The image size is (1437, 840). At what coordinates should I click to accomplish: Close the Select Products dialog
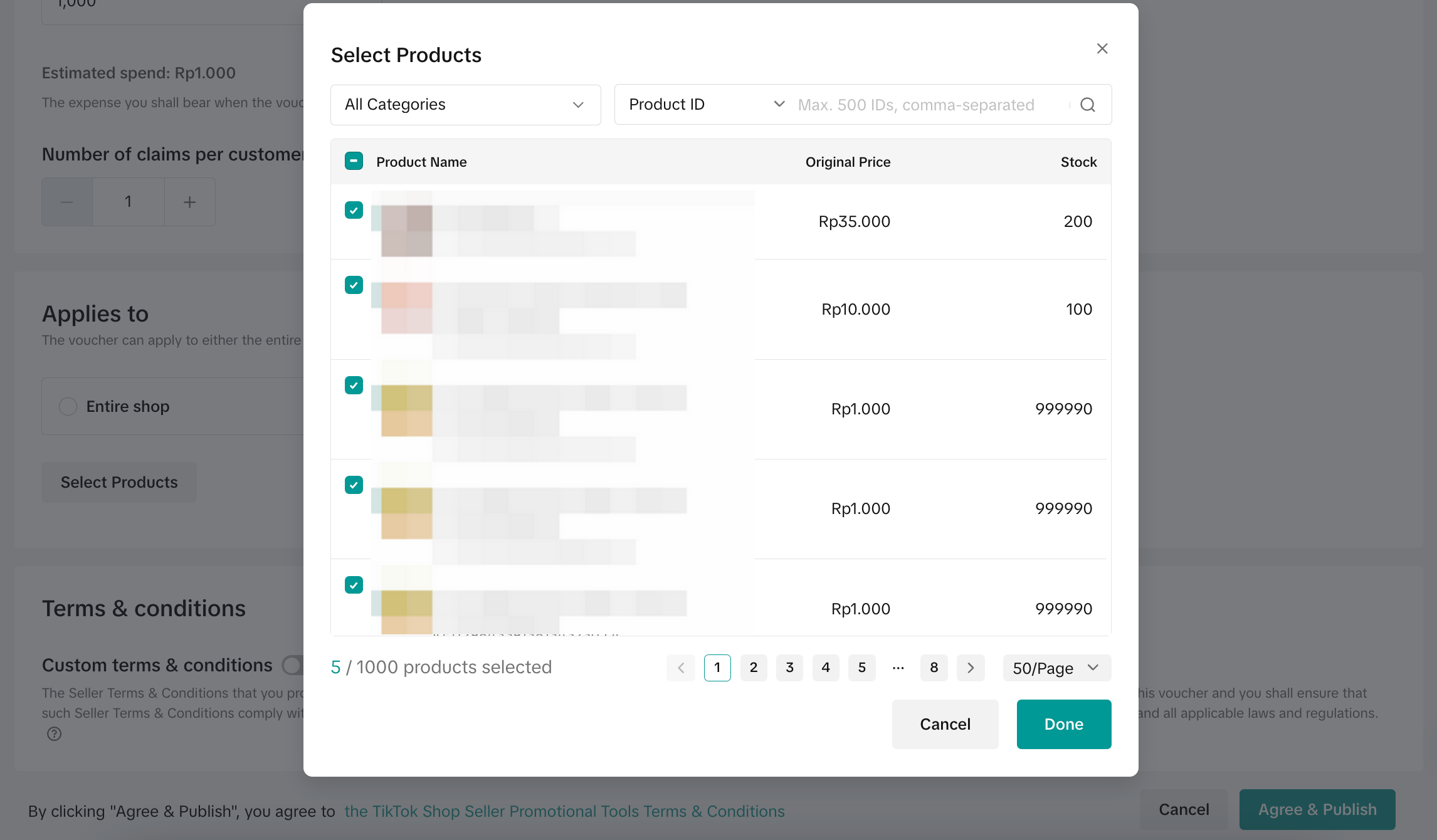pos(1102,48)
